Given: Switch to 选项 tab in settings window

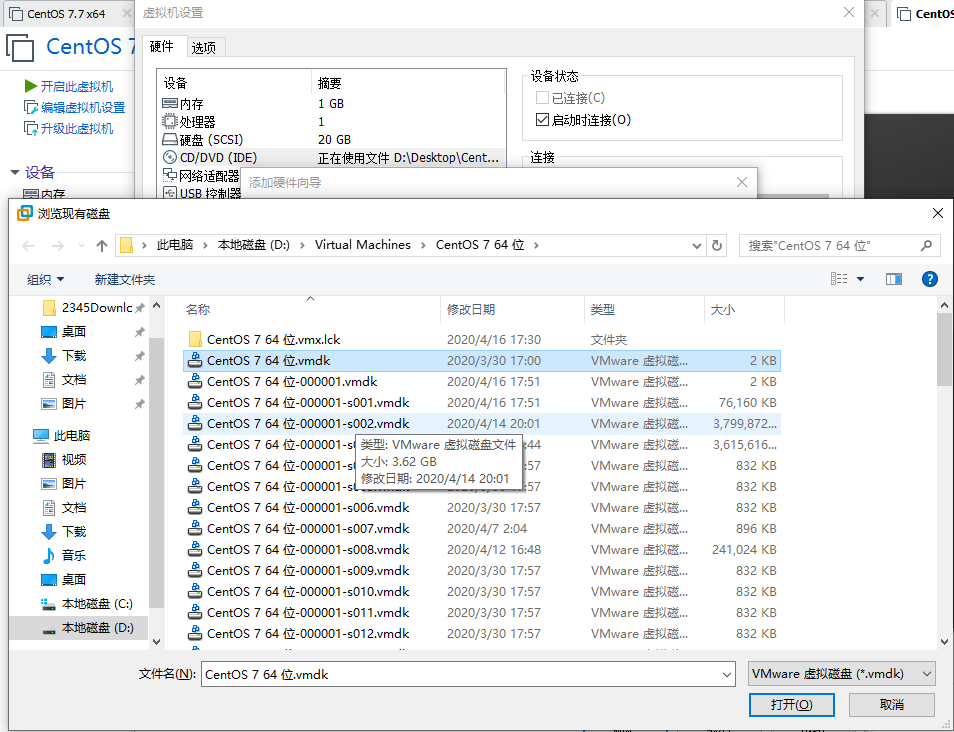Looking at the screenshot, I should [204, 47].
